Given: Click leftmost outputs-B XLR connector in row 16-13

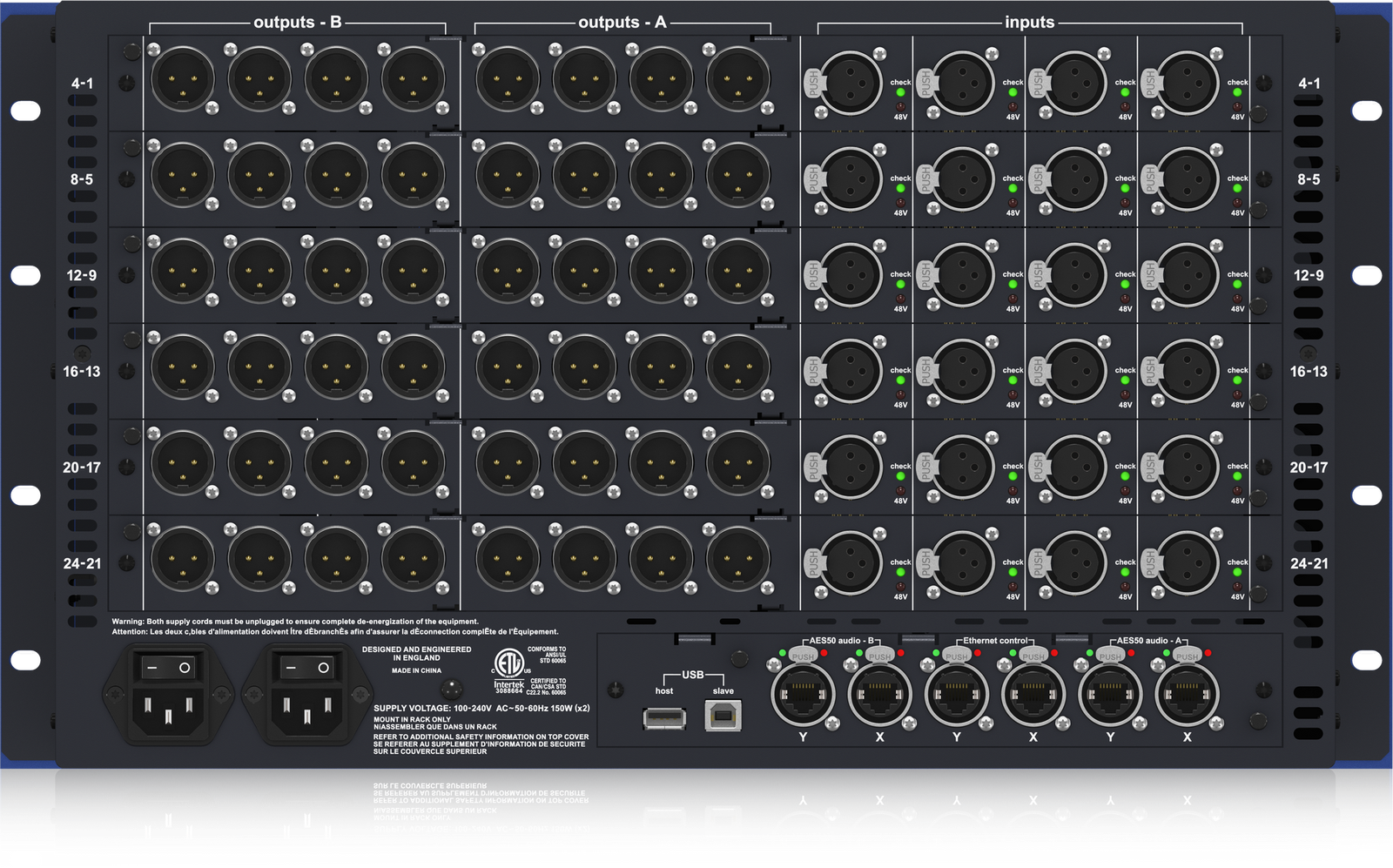Looking at the screenshot, I should pos(183,367).
